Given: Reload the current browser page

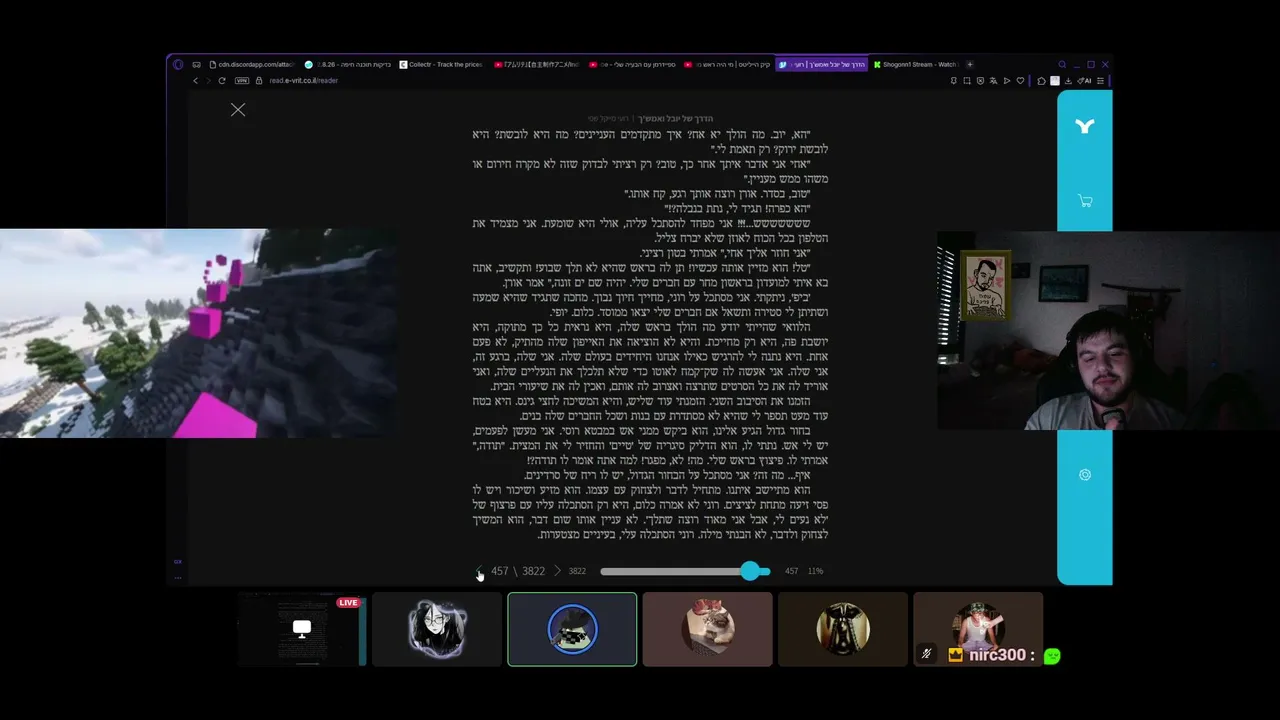Looking at the screenshot, I should click(x=224, y=80).
